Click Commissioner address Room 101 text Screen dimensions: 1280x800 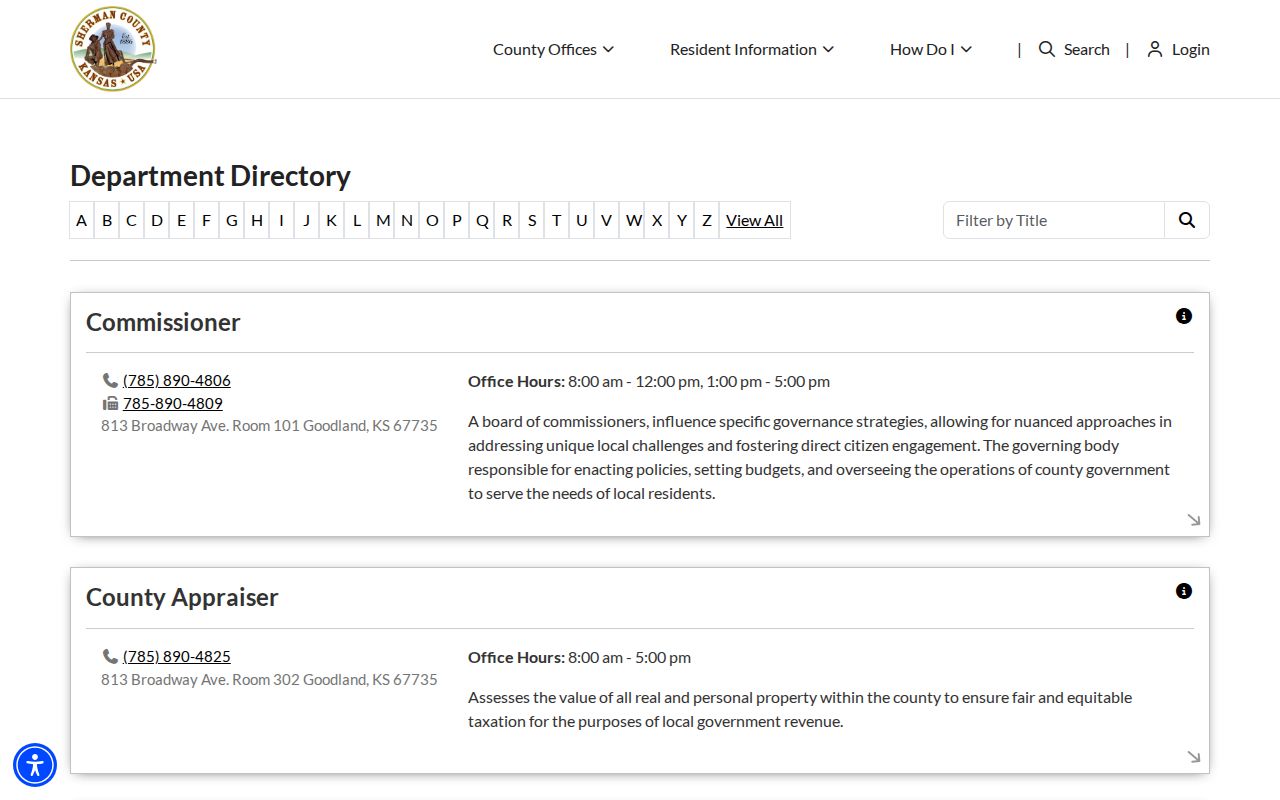point(269,426)
